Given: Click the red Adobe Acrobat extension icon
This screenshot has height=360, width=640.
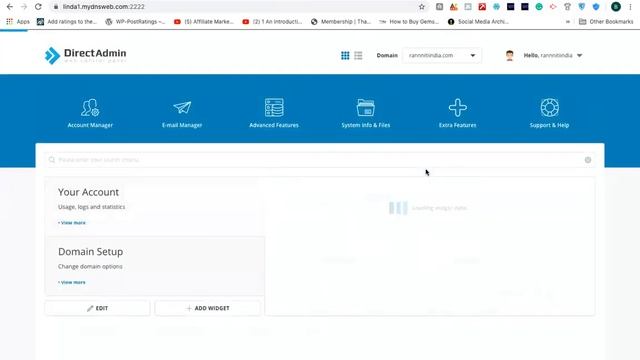Looking at the screenshot, I should (x=482, y=7).
